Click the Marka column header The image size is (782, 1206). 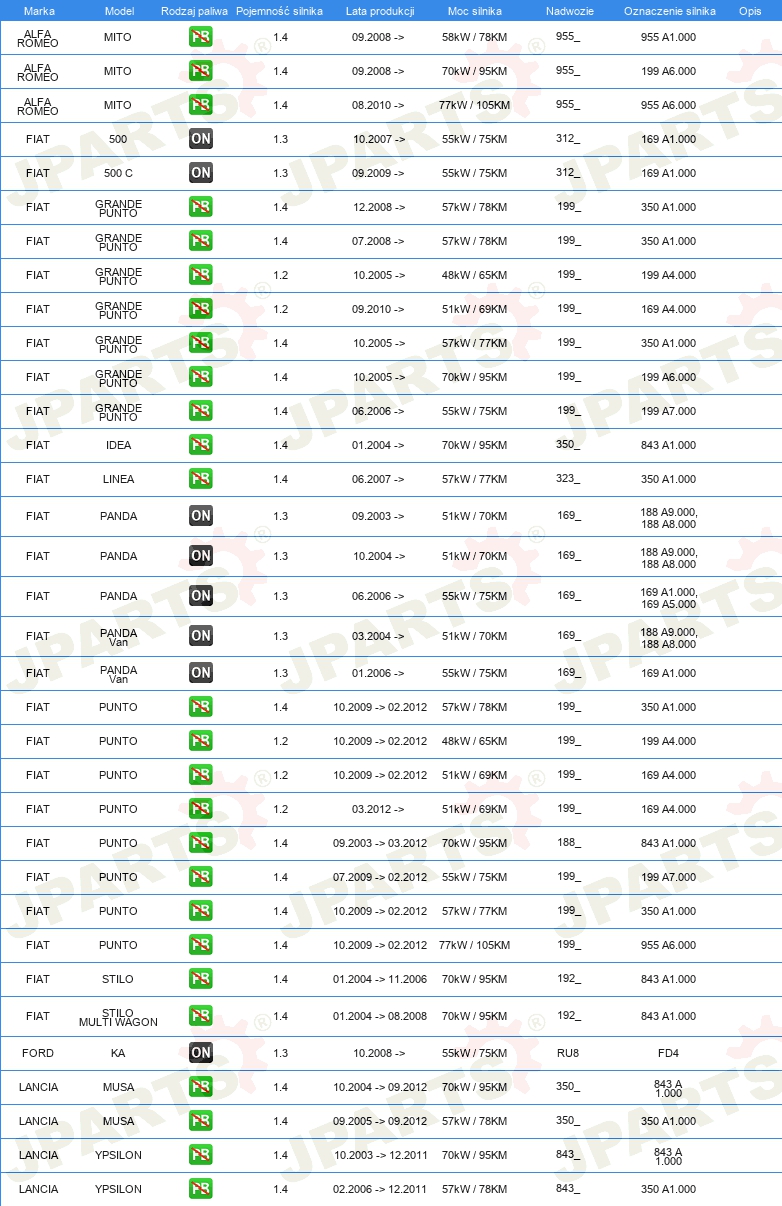[x=39, y=11]
